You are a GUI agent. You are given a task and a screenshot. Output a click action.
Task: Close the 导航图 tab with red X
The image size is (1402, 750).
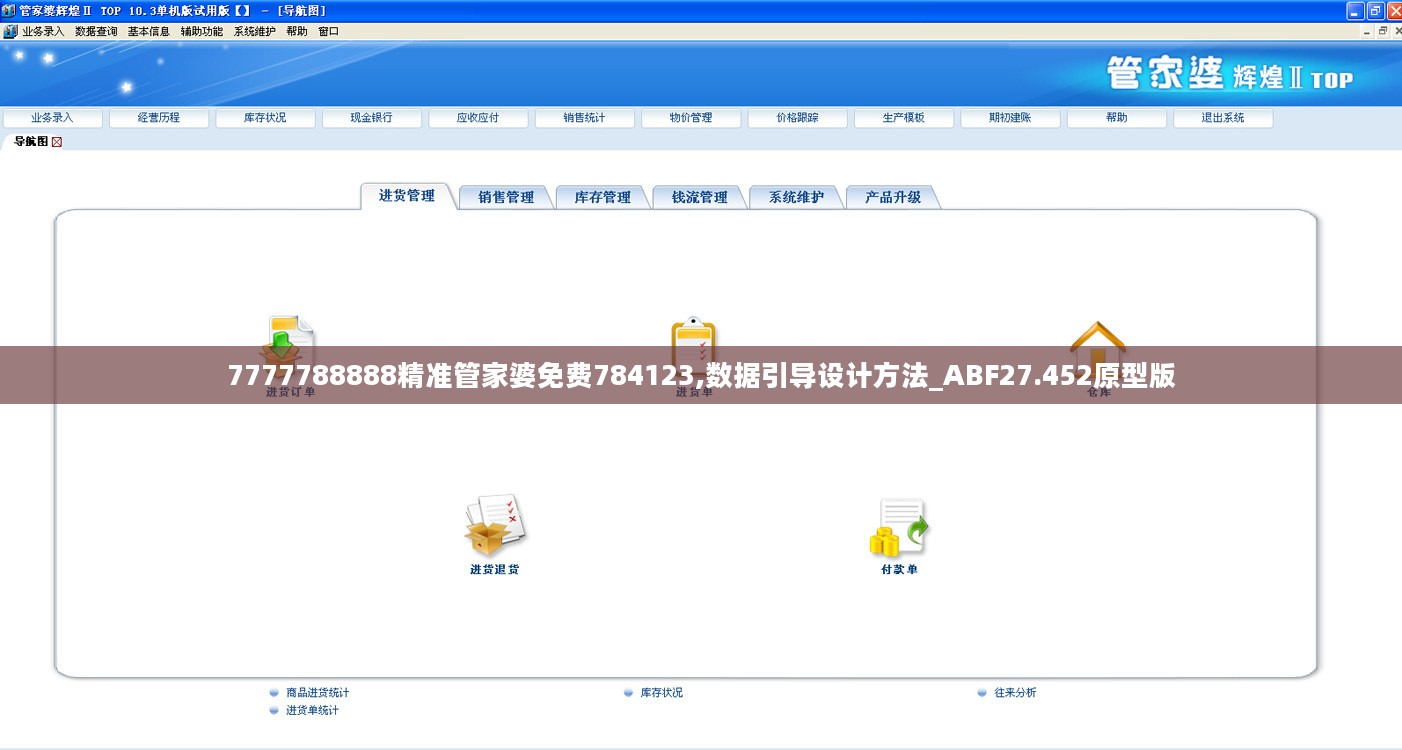point(57,142)
